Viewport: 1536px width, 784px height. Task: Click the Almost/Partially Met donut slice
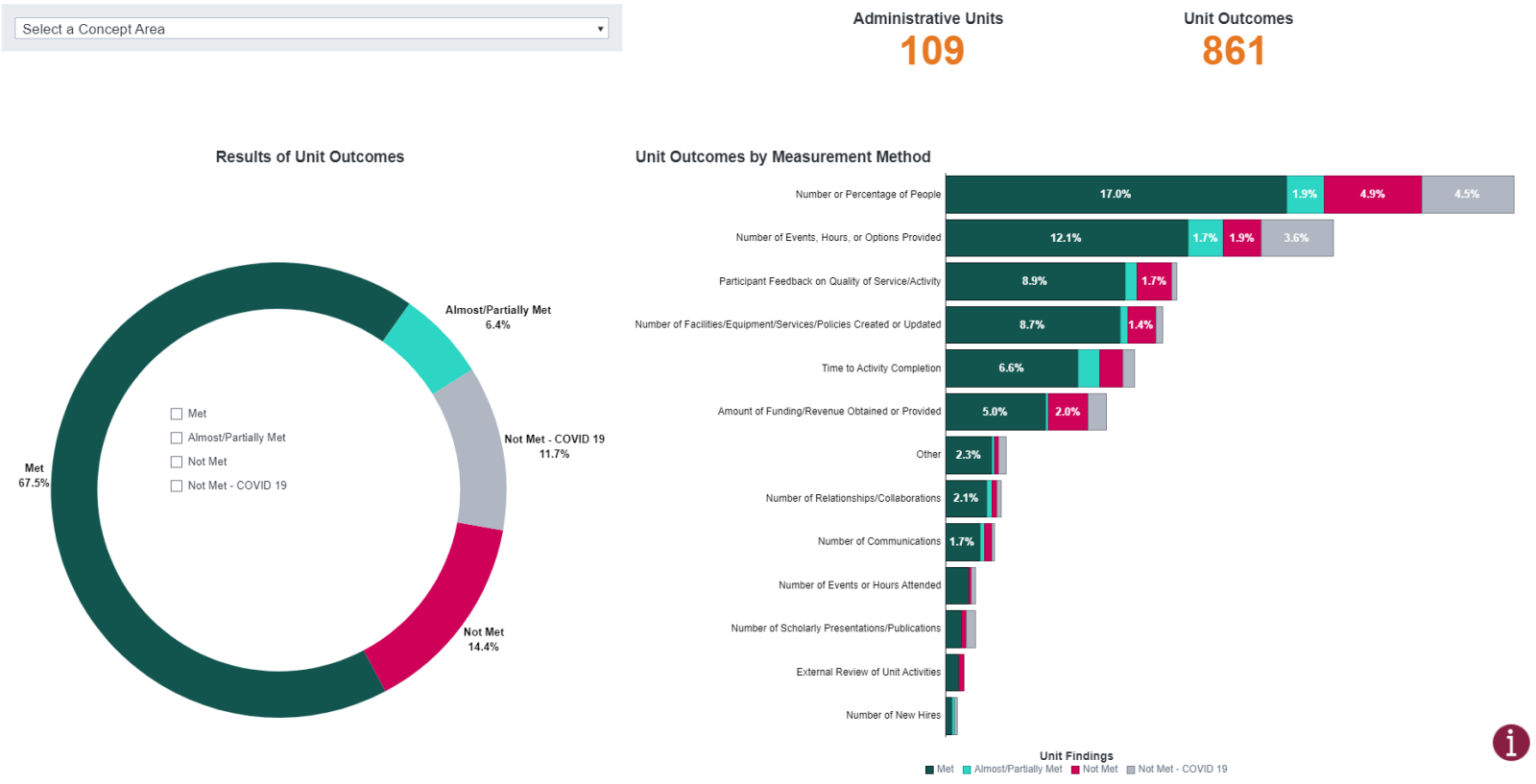point(427,347)
